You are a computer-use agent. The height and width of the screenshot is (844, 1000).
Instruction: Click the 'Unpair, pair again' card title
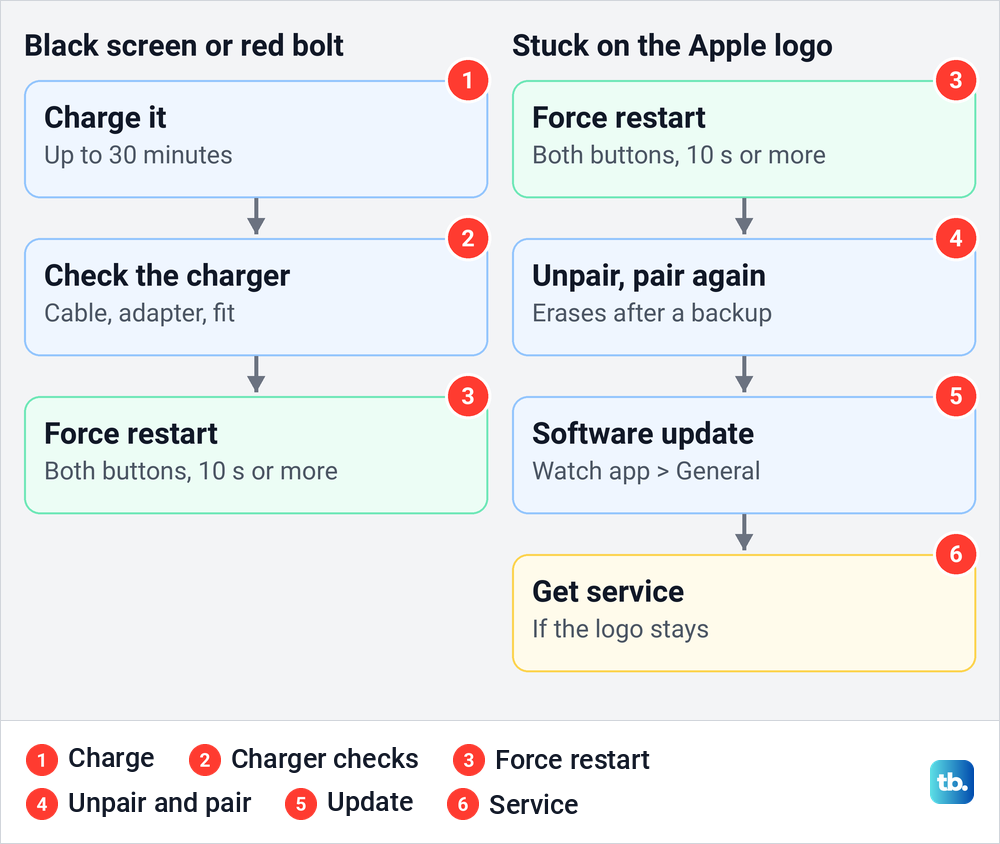point(649,276)
